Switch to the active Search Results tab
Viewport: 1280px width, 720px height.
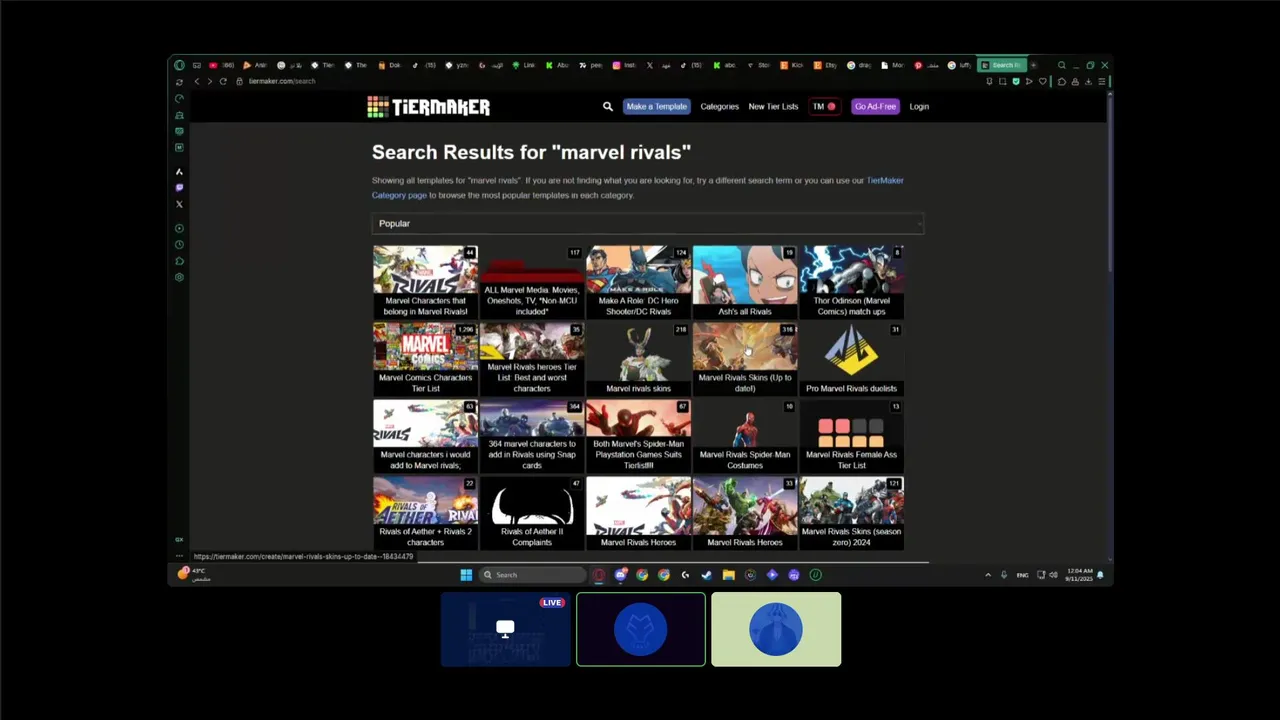point(1002,65)
